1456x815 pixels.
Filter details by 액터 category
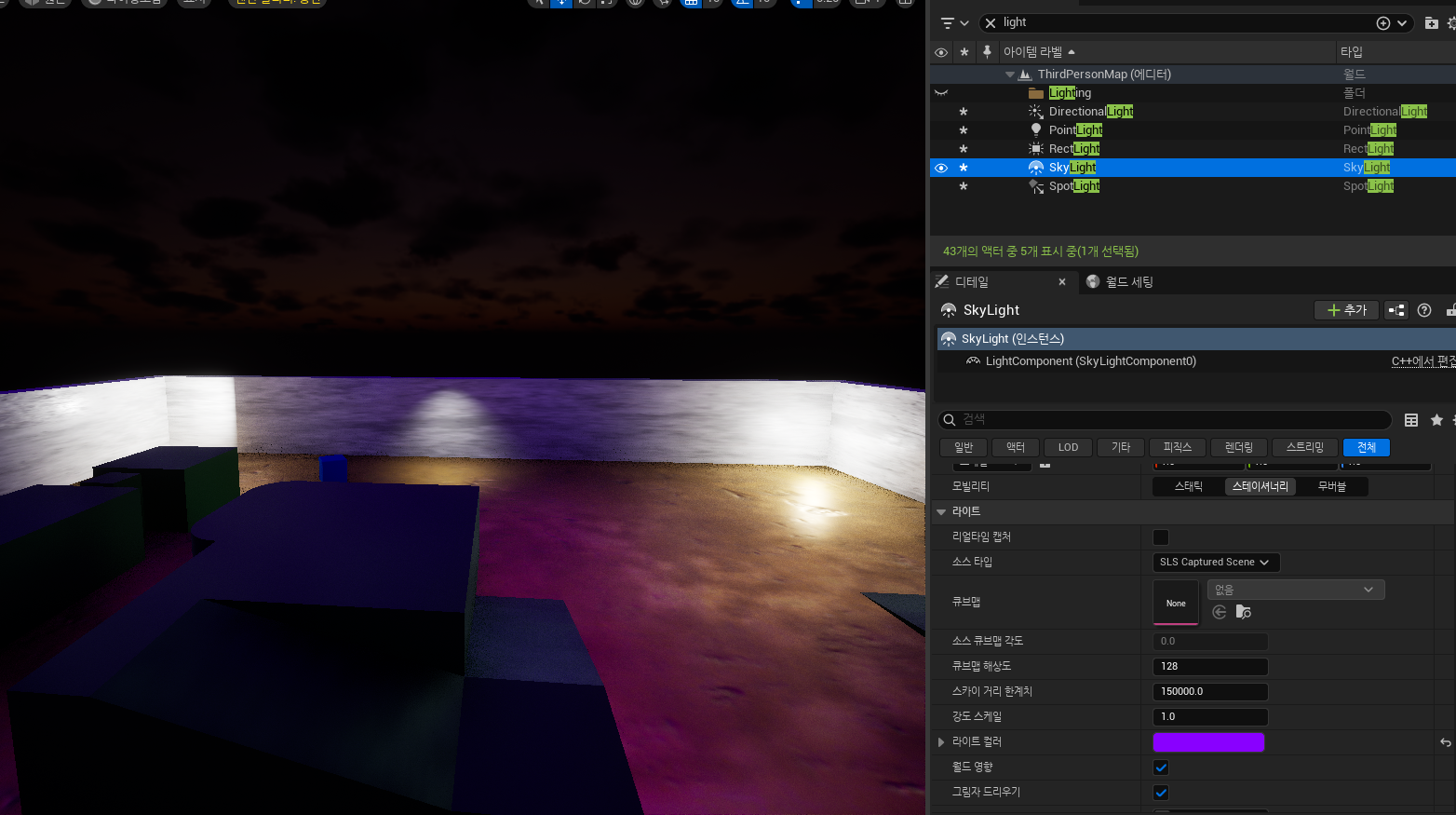pyautogui.click(x=1016, y=448)
